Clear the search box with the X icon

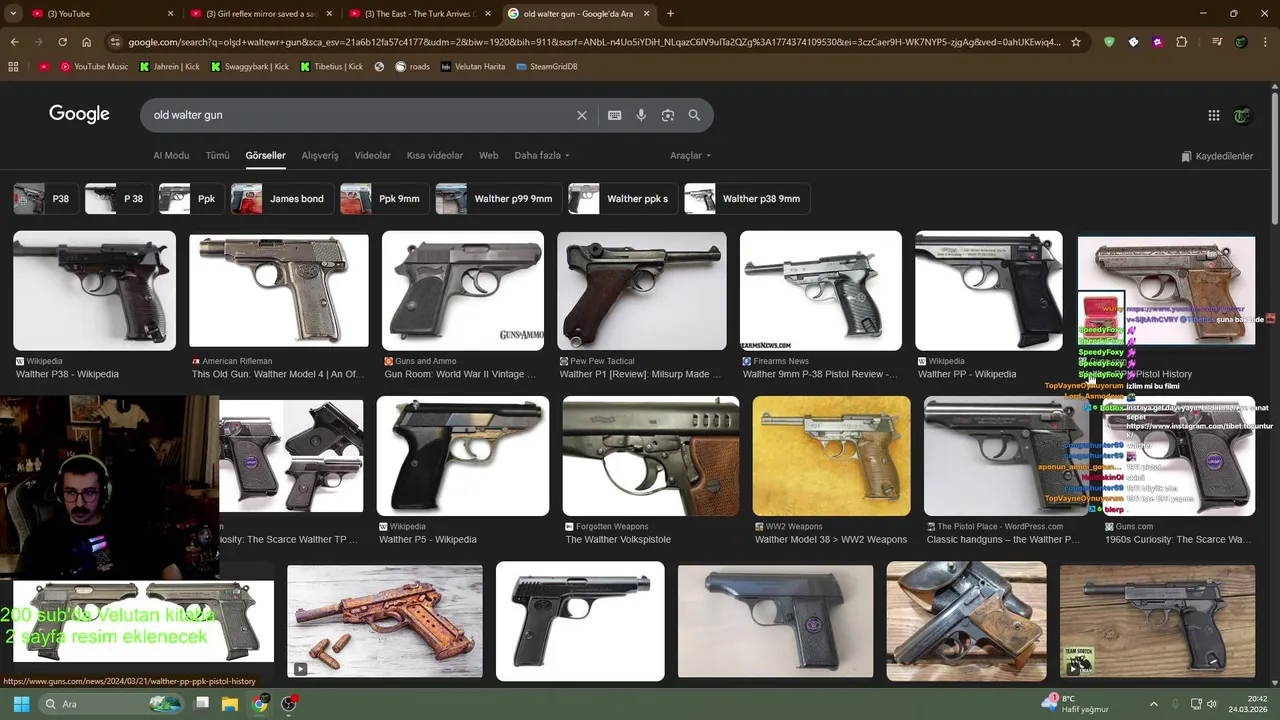tap(582, 115)
